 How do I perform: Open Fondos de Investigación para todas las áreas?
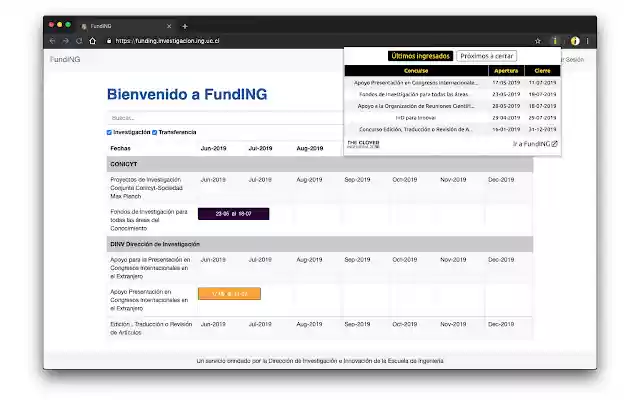(x=149, y=220)
